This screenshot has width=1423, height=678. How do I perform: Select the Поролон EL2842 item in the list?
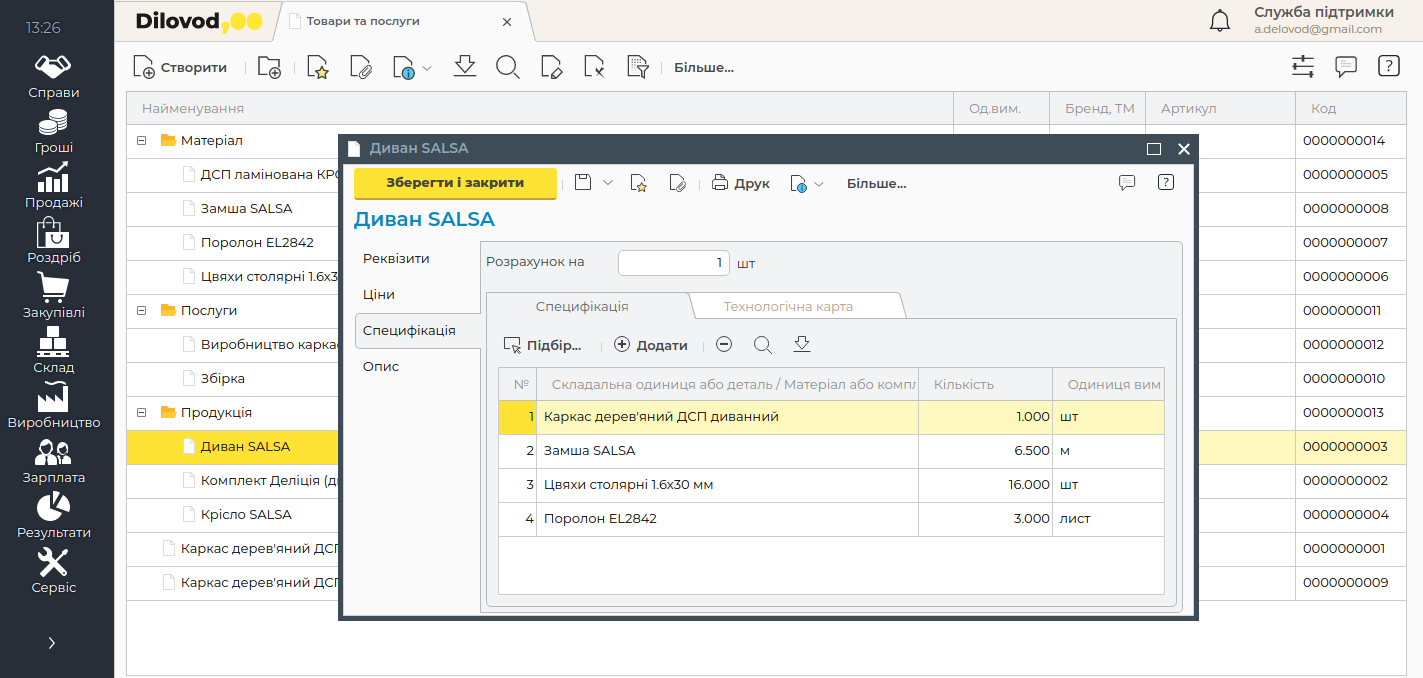point(257,243)
